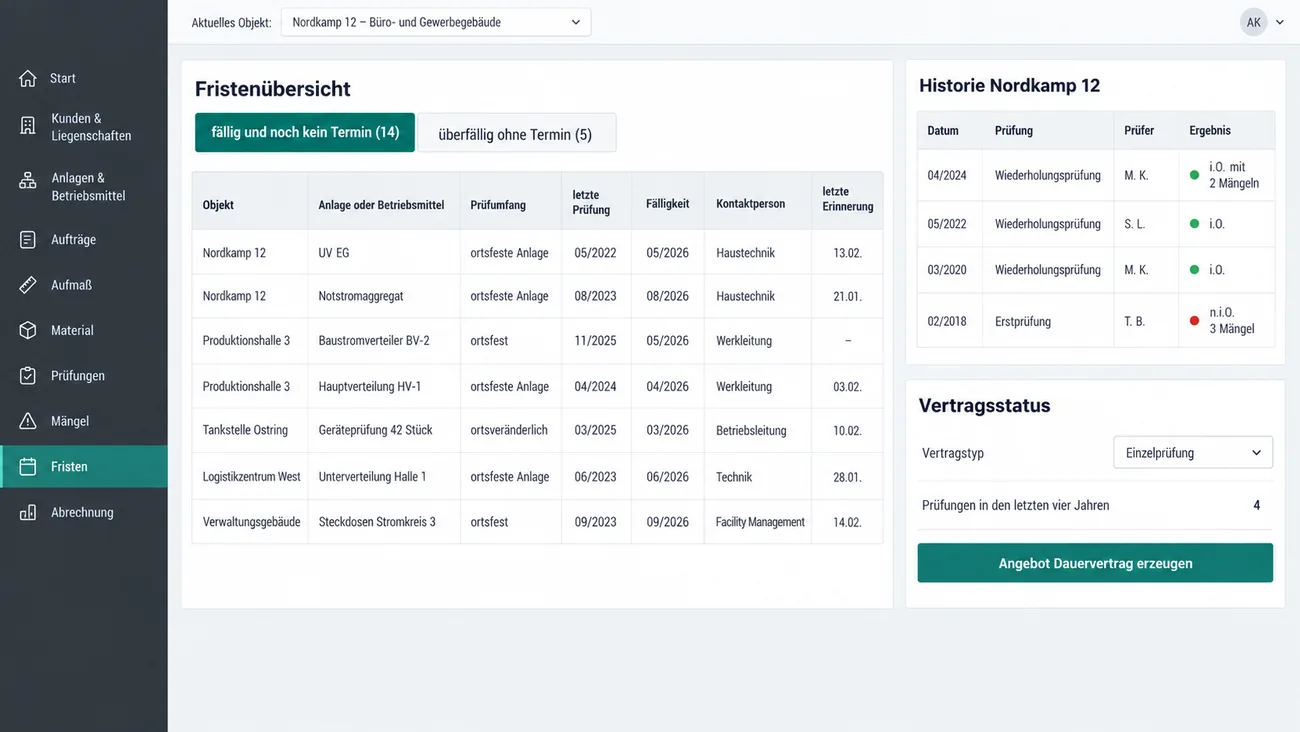Open the 05/2022 history entry
1300x732 pixels.
(x=1095, y=224)
